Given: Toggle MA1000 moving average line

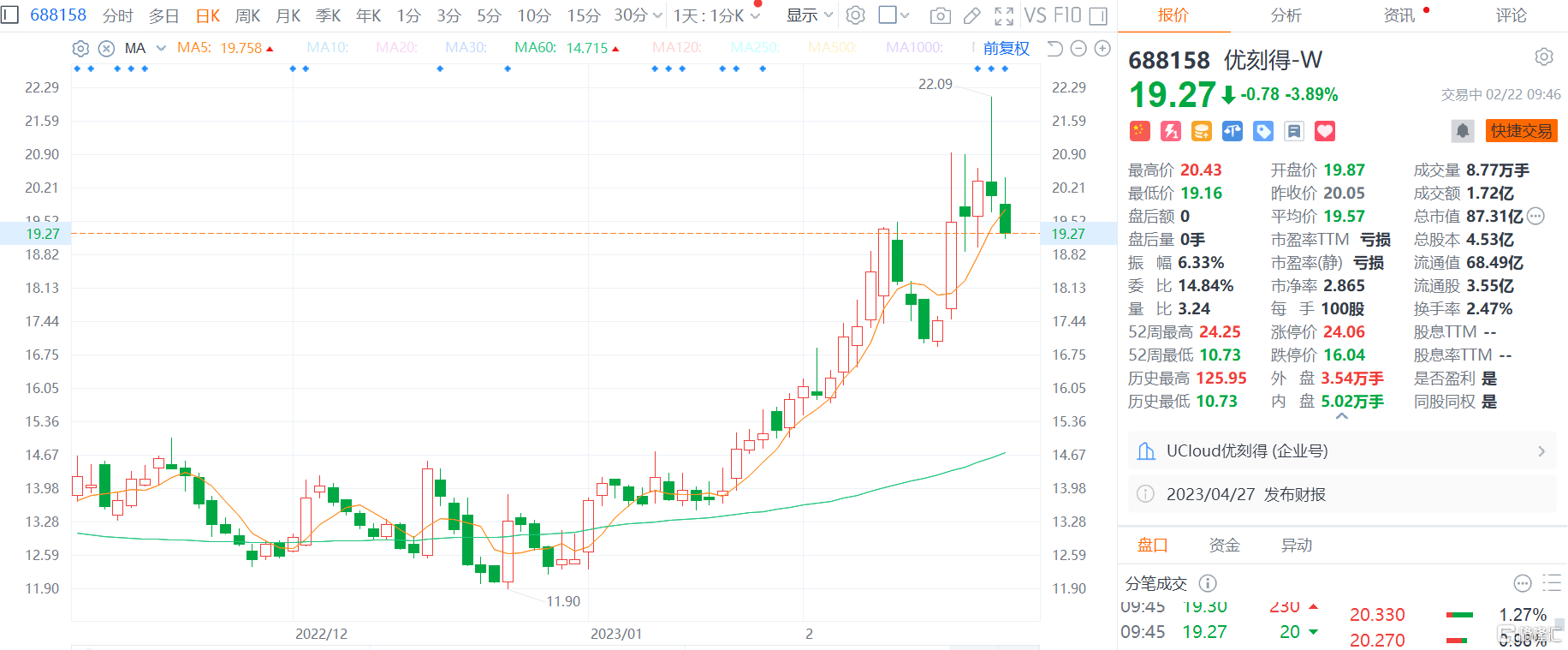Looking at the screenshot, I should click(915, 48).
